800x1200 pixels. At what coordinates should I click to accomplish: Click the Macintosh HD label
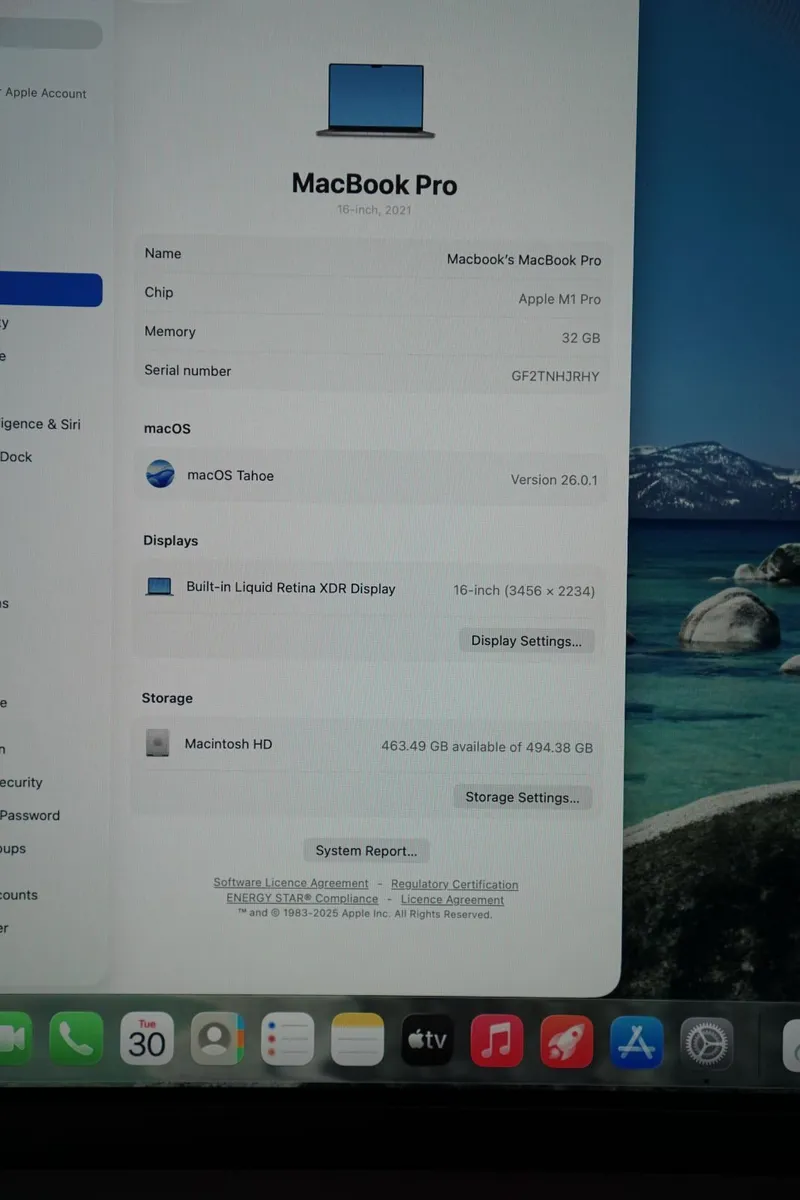pos(228,744)
